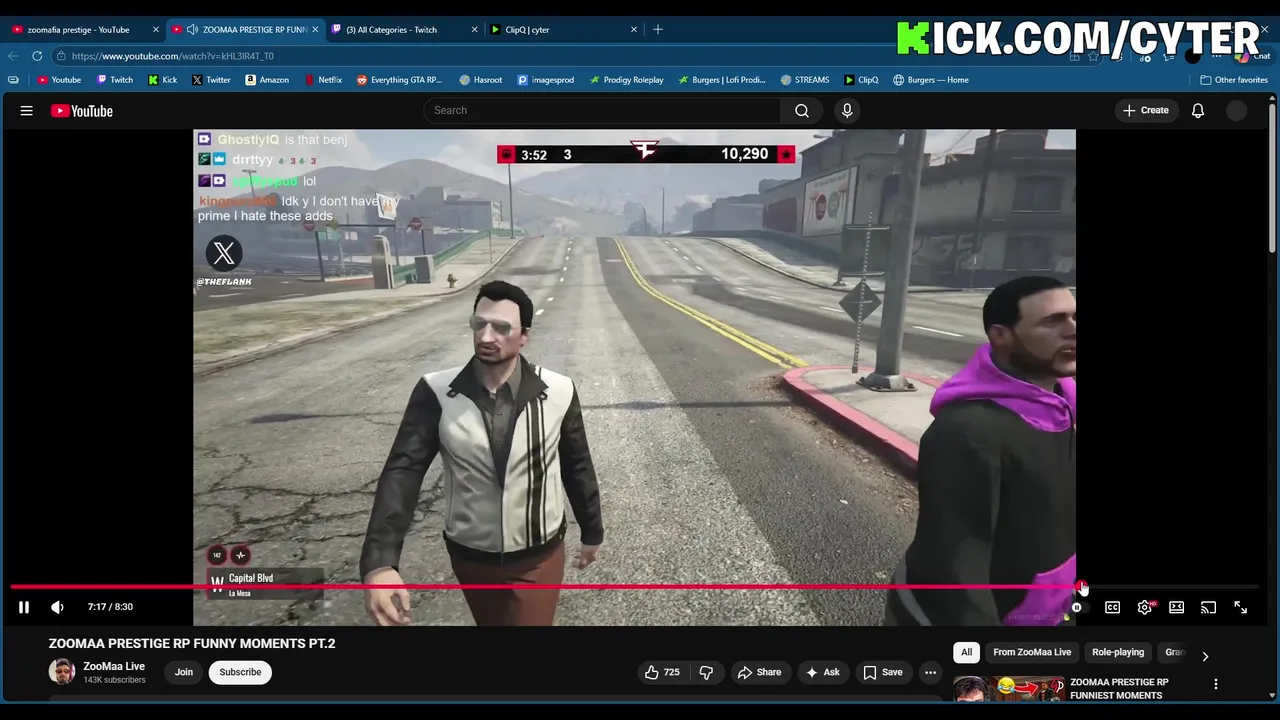
Task: Open the Hasroot bookmark
Action: point(481,80)
